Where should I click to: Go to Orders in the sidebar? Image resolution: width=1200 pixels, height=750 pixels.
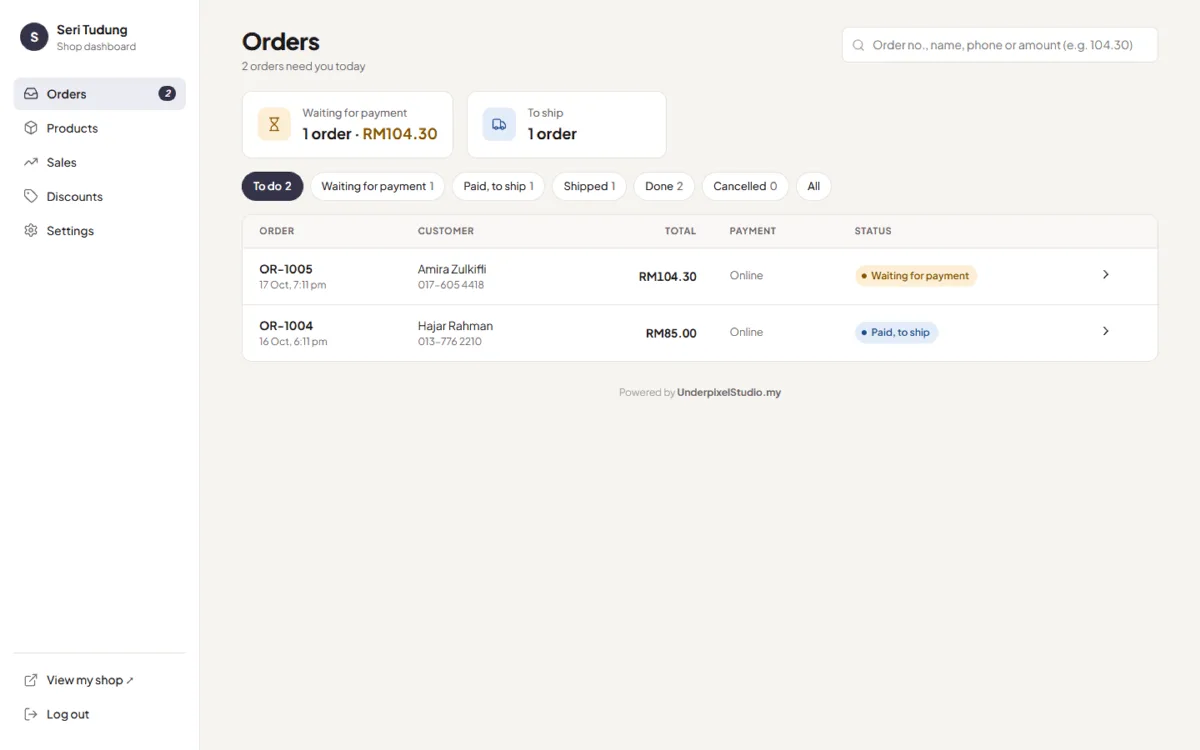[100, 94]
